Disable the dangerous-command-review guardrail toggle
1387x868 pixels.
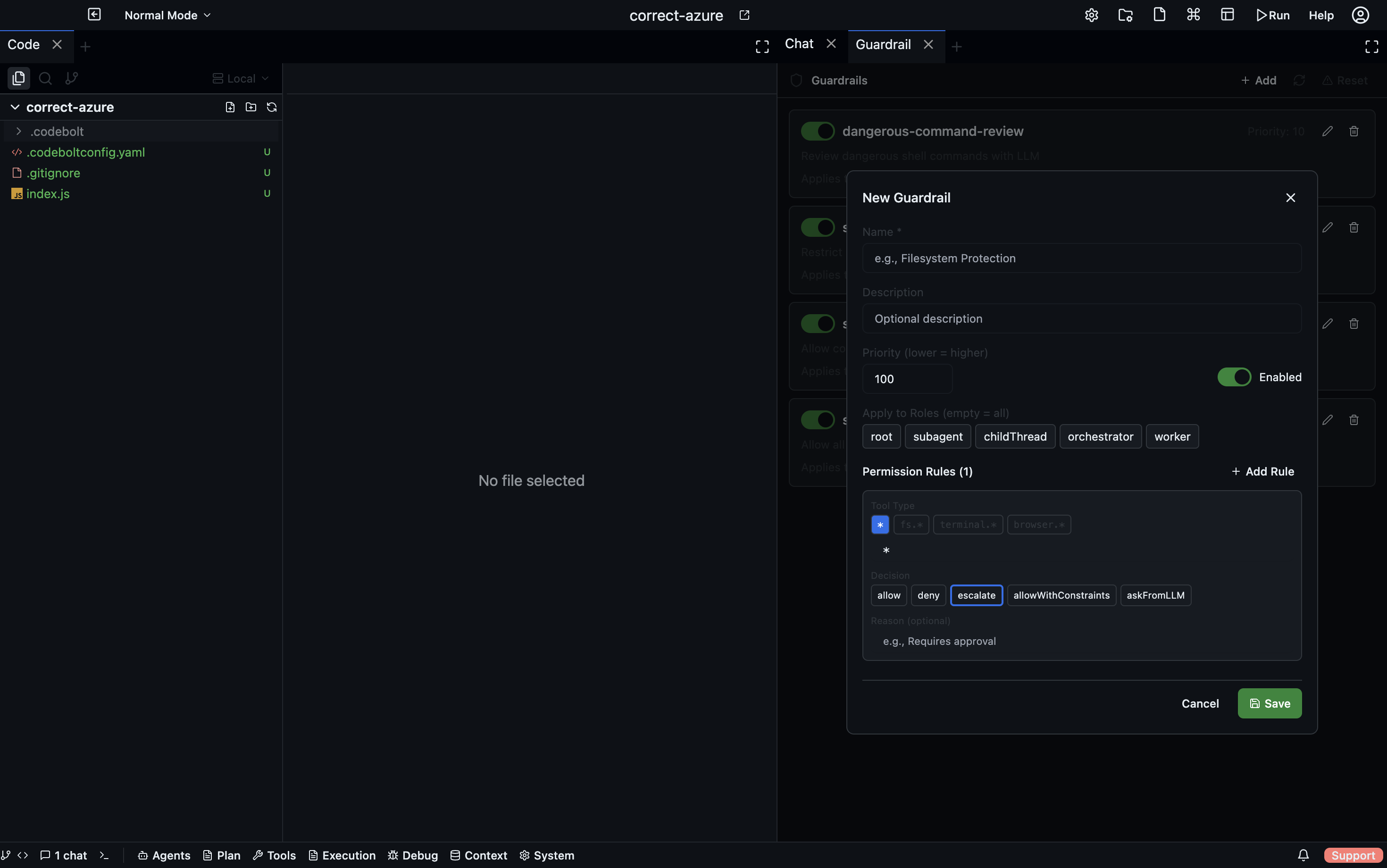[x=818, y=132]
